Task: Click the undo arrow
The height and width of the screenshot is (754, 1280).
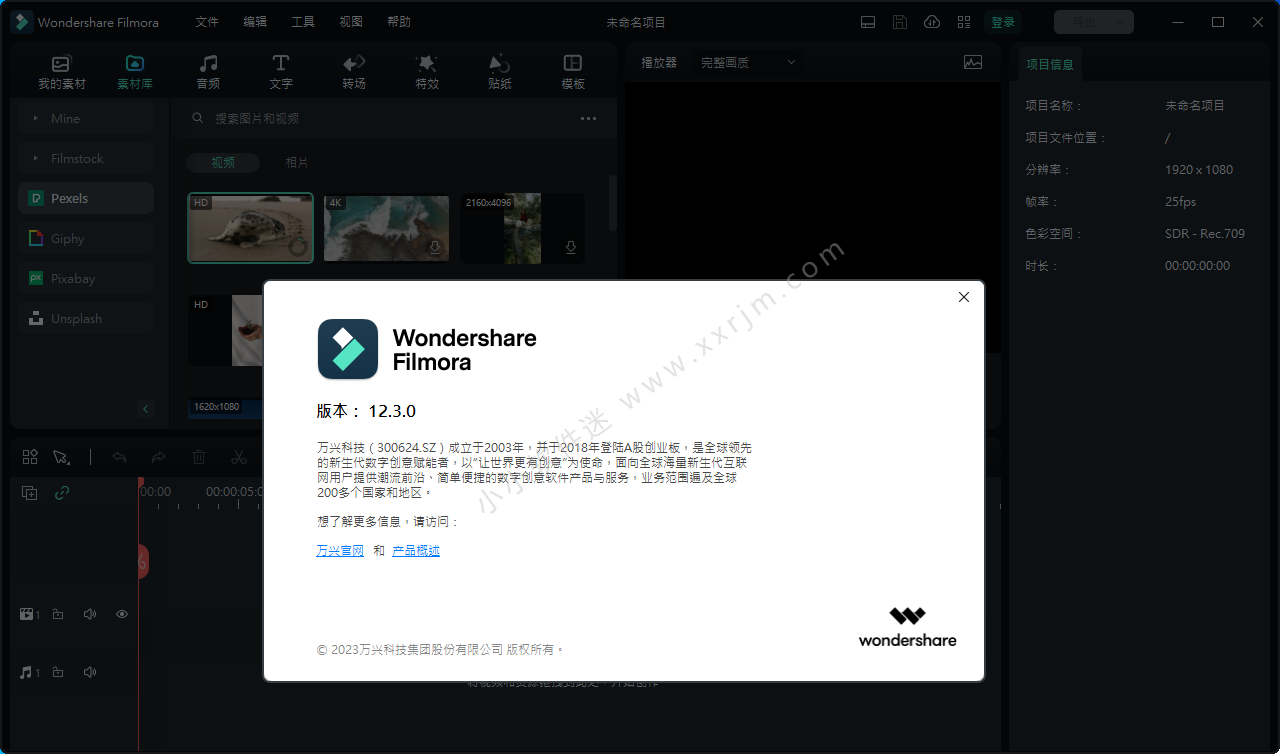Action: click(x=119, y=457)
